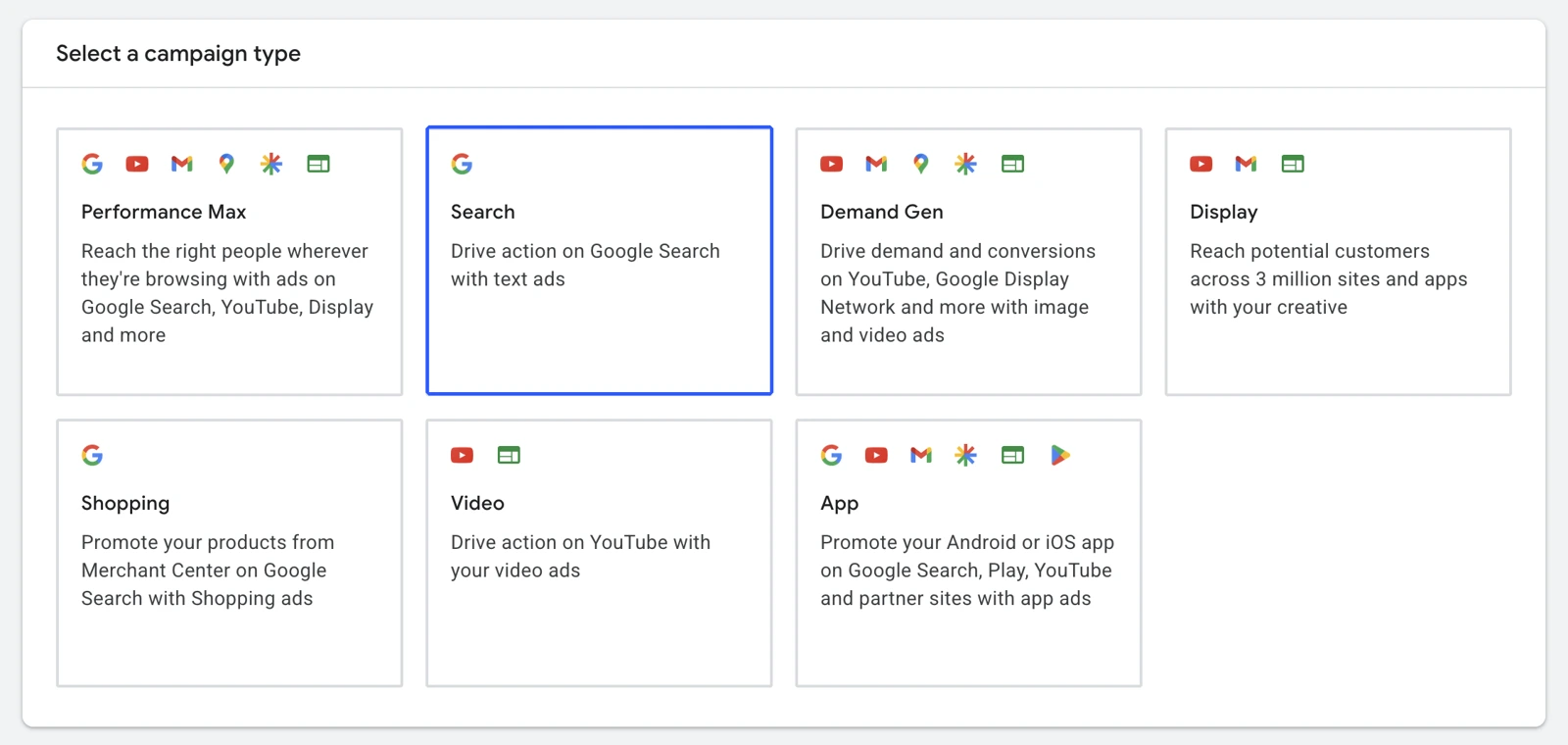The height and width of the screenshot is (745, 1568).
Task: Click the YouTube icon in the Video card
Action: 463,455
